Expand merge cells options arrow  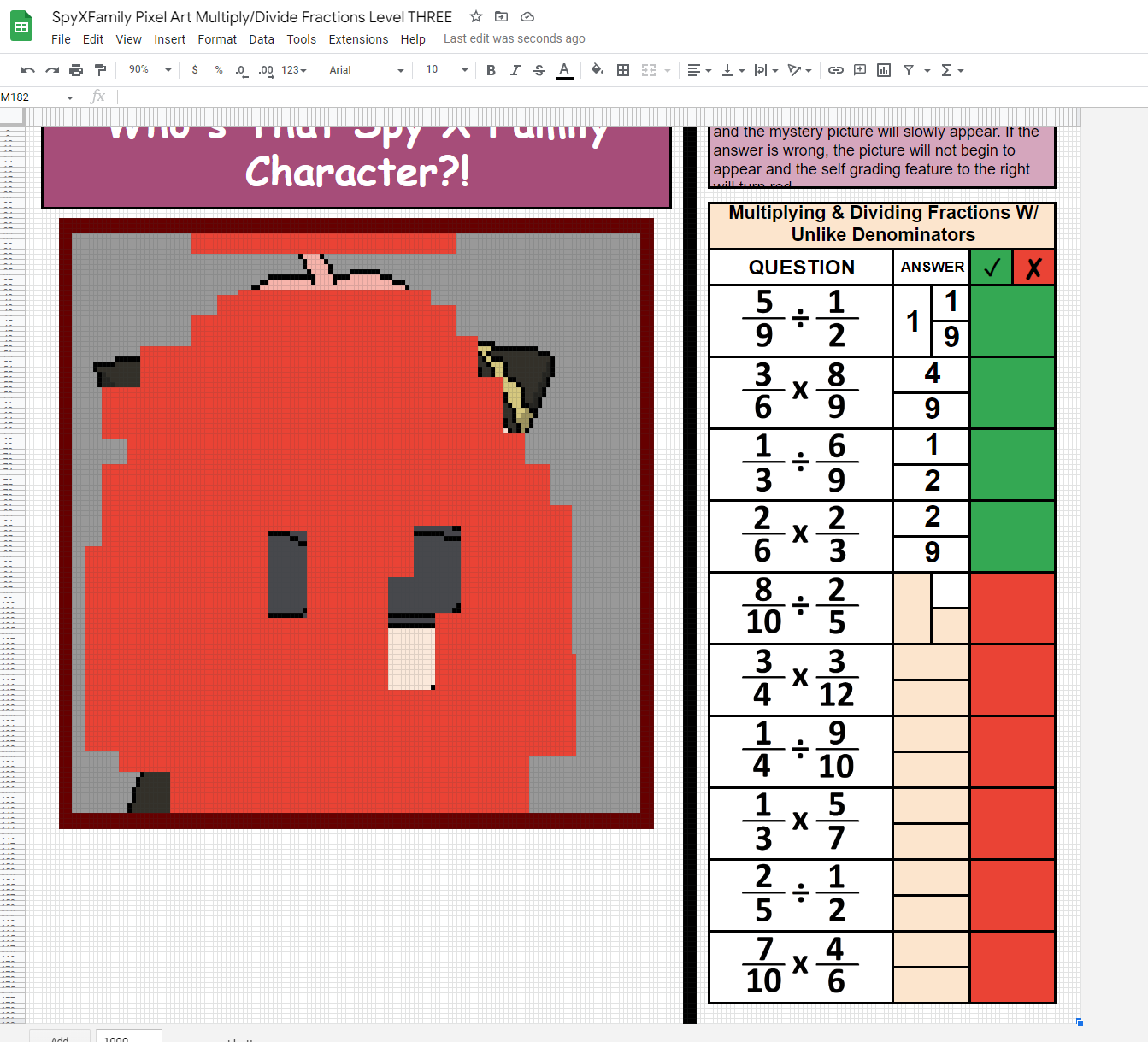tap(668, 70)
